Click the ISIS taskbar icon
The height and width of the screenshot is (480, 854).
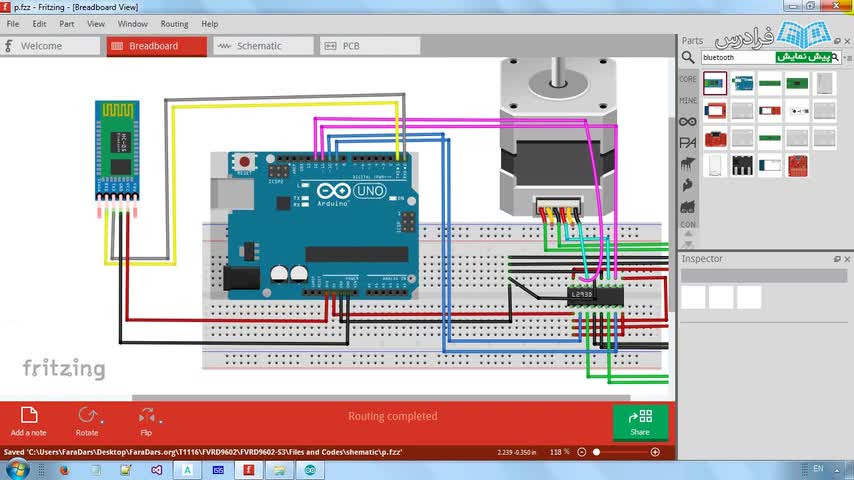click(x=218, y=470)
